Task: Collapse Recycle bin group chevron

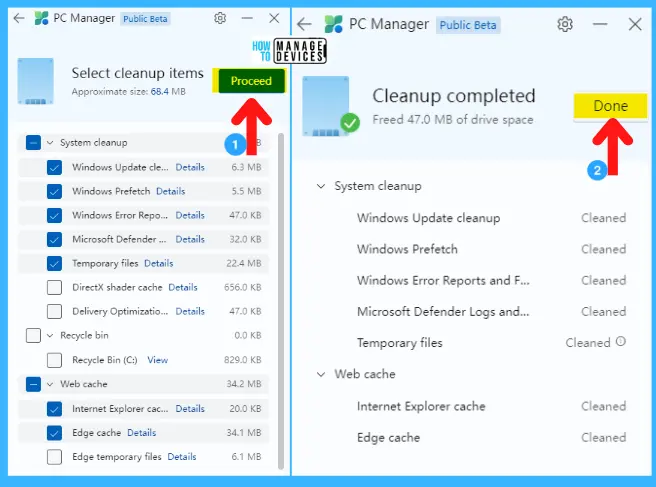Action: click(50, 336)
